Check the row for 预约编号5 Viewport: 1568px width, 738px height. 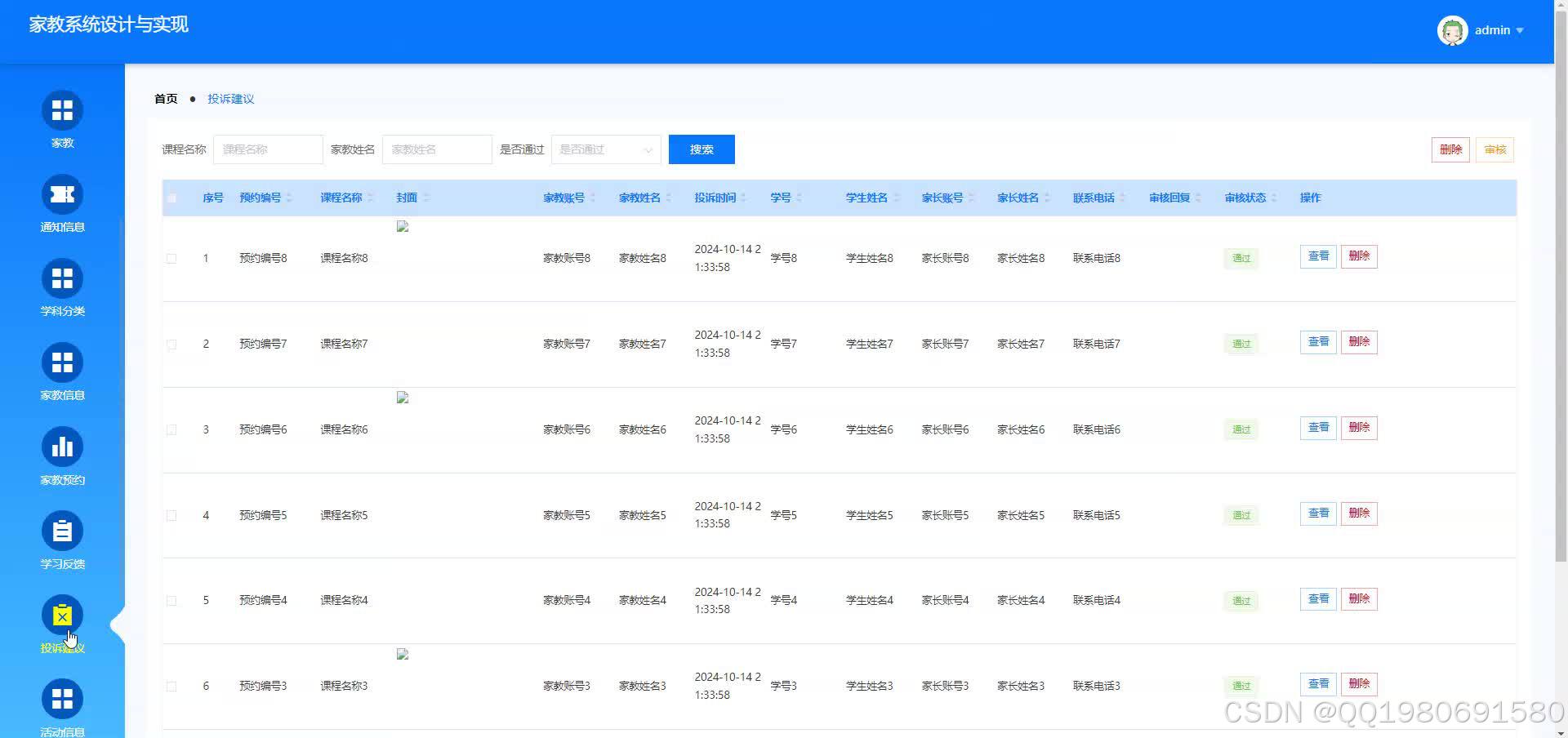click(x=171, y=515)
